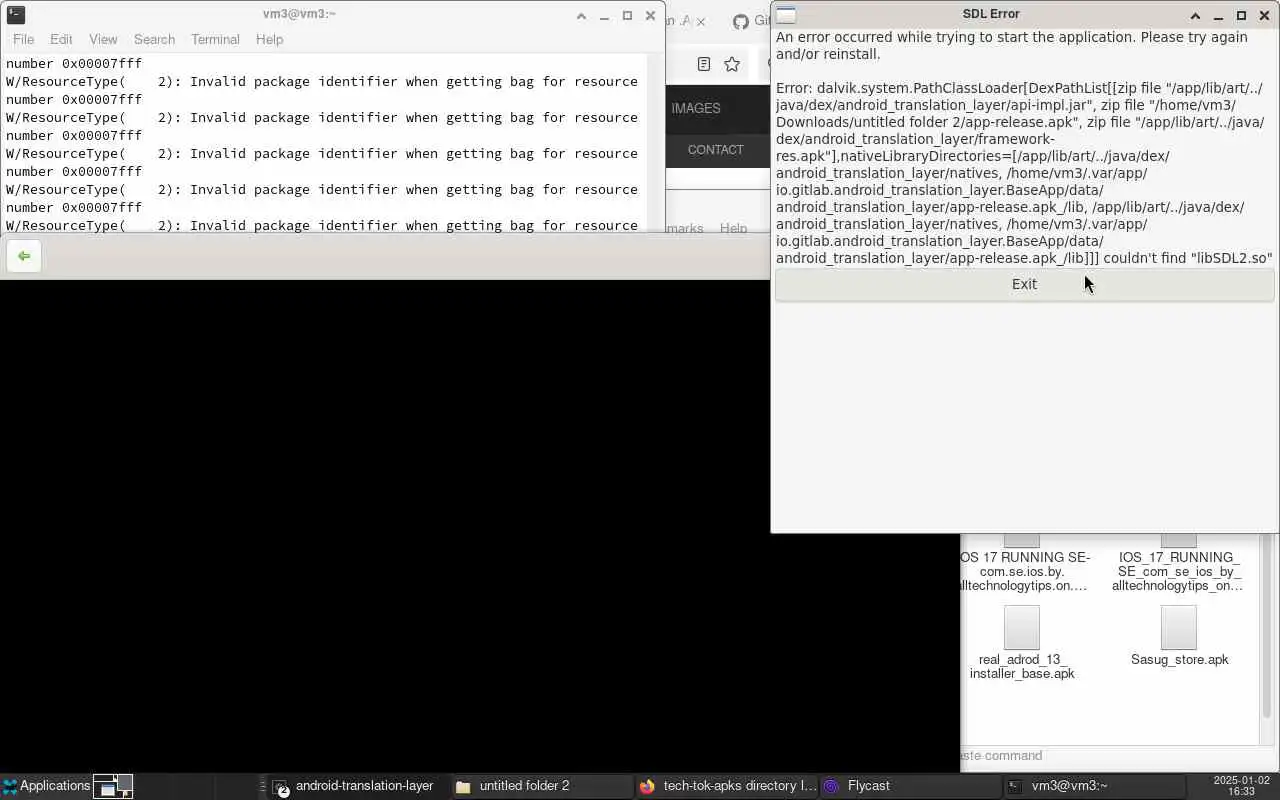Open the Help menu in terminal window

269,39
